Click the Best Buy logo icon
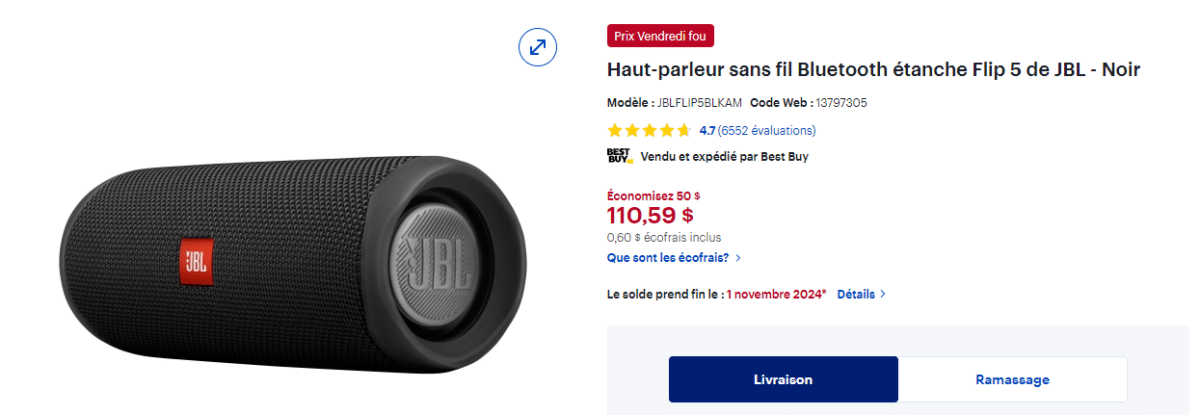The width and height of the screenshot is (1200, 415). pyautogui.click(x=620, y=156)
